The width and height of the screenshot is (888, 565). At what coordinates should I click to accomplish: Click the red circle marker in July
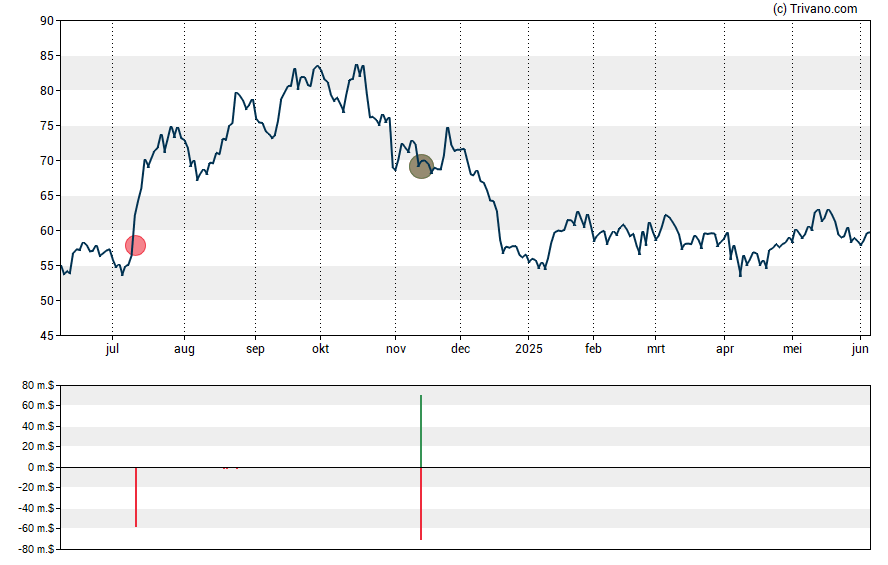pos(135,245)
